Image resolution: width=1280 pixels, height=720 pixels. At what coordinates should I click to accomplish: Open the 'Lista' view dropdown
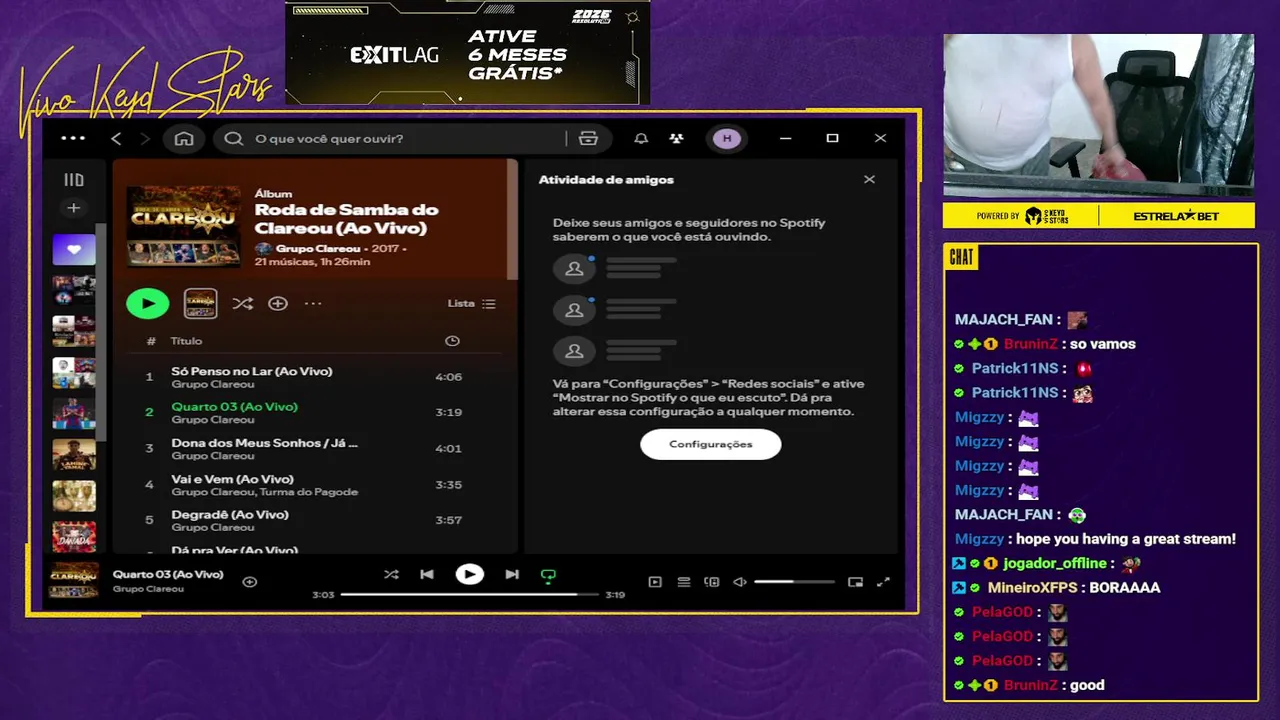(472, 303)
